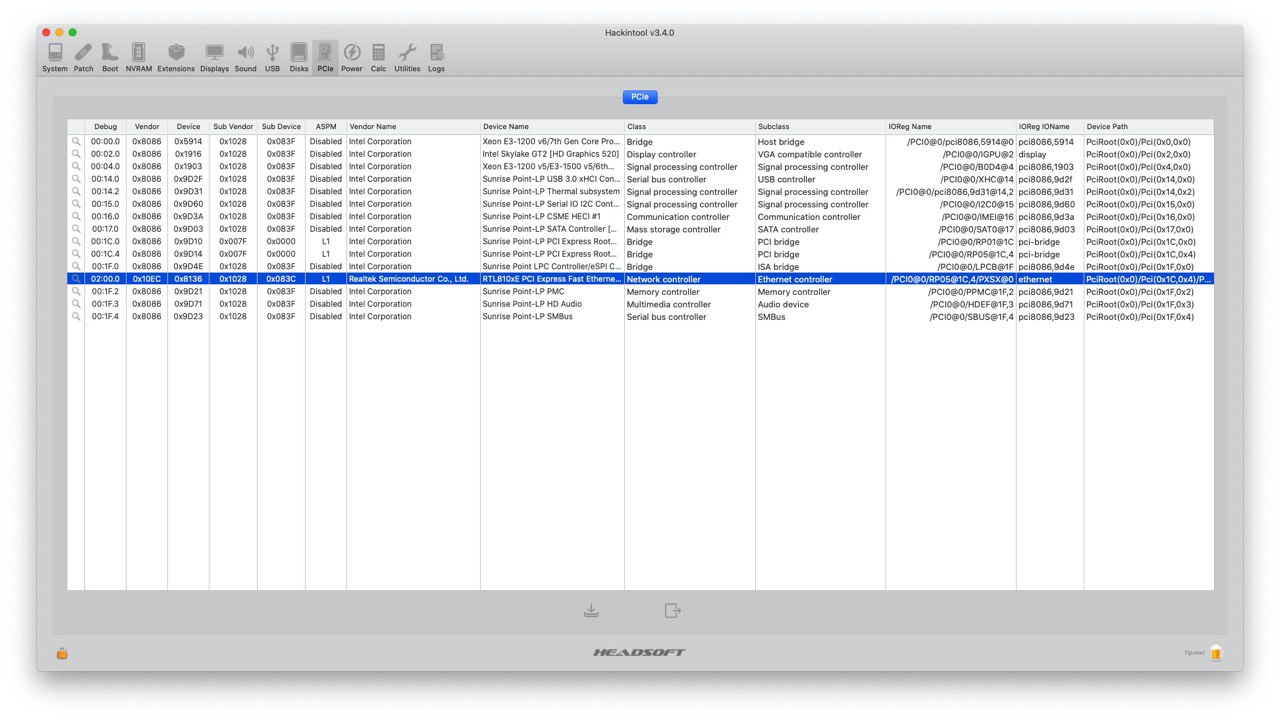
Task: Click the update PCI IDs download icon
Action: tap(591, 610)
